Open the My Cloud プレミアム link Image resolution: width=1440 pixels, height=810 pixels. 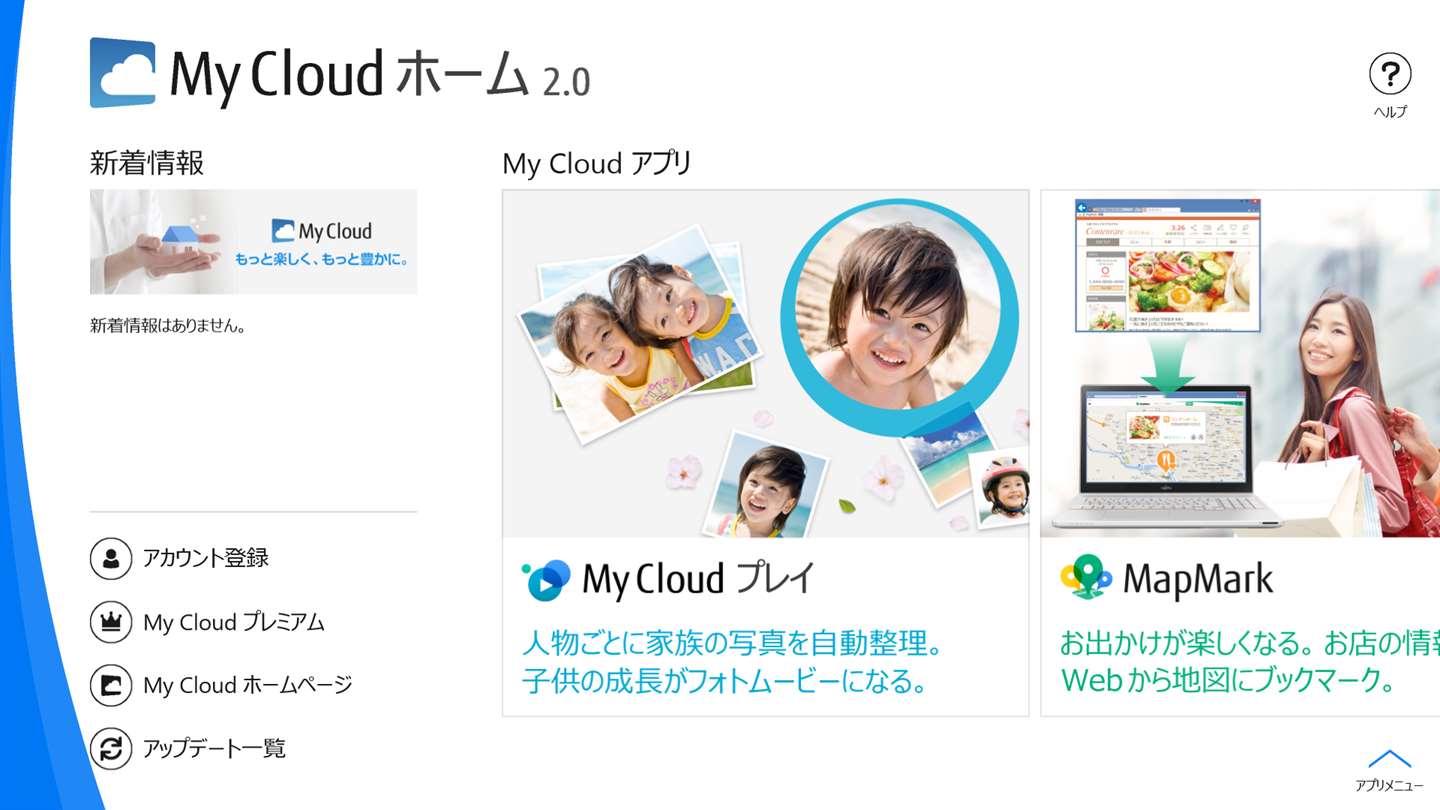tap(234, 622)
